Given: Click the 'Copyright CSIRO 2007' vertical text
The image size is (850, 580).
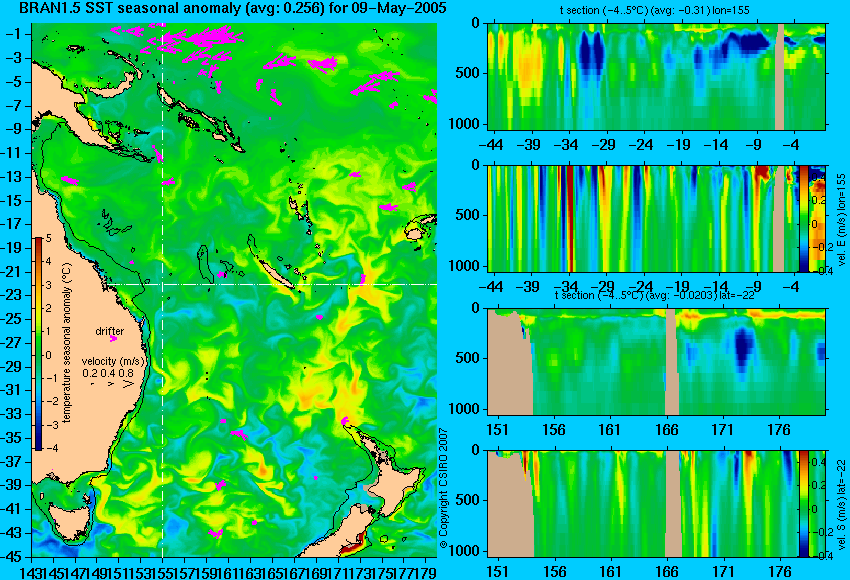Looking at the screenshot, I should tap(443, 488).
